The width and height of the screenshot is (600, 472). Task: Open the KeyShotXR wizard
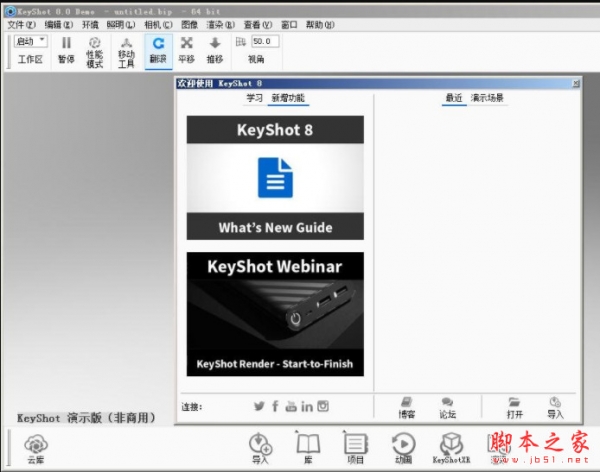coord(451,449)
